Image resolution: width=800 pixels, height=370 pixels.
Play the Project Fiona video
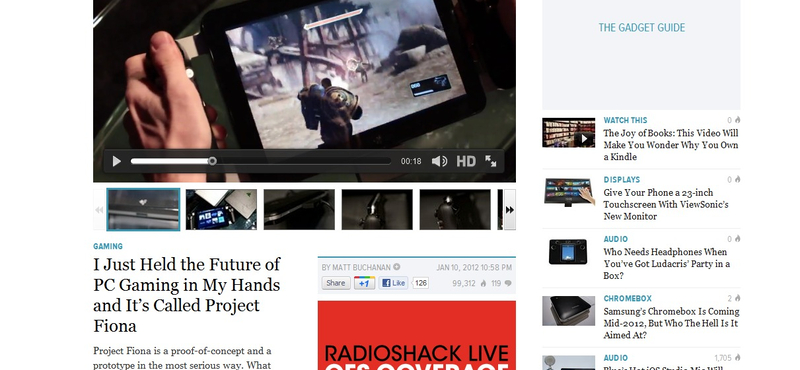(116, 161)
